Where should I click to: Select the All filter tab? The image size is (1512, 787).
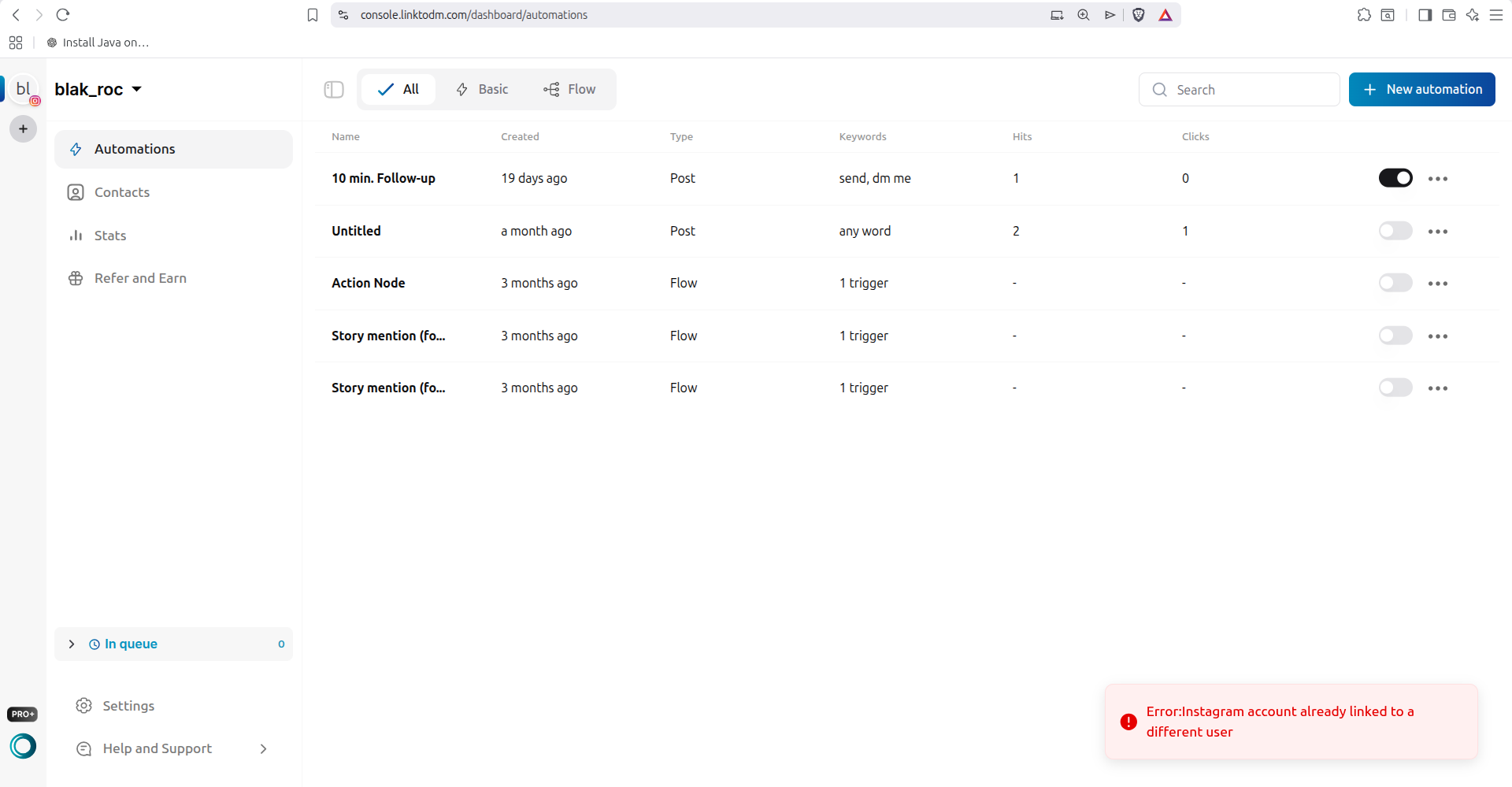click(398, 89)
